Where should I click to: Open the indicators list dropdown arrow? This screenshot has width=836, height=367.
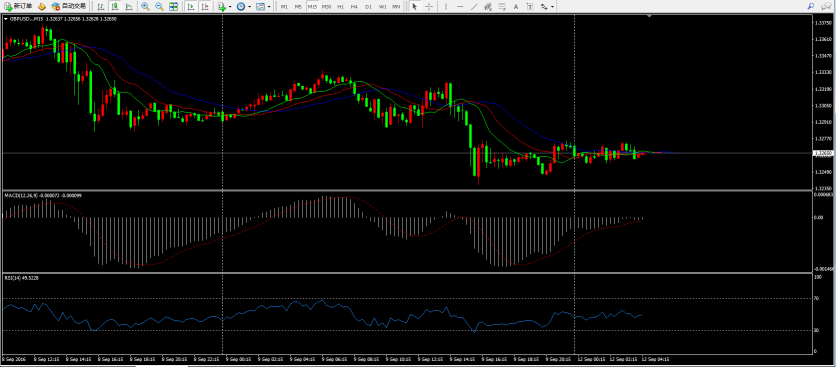point(230,6)
